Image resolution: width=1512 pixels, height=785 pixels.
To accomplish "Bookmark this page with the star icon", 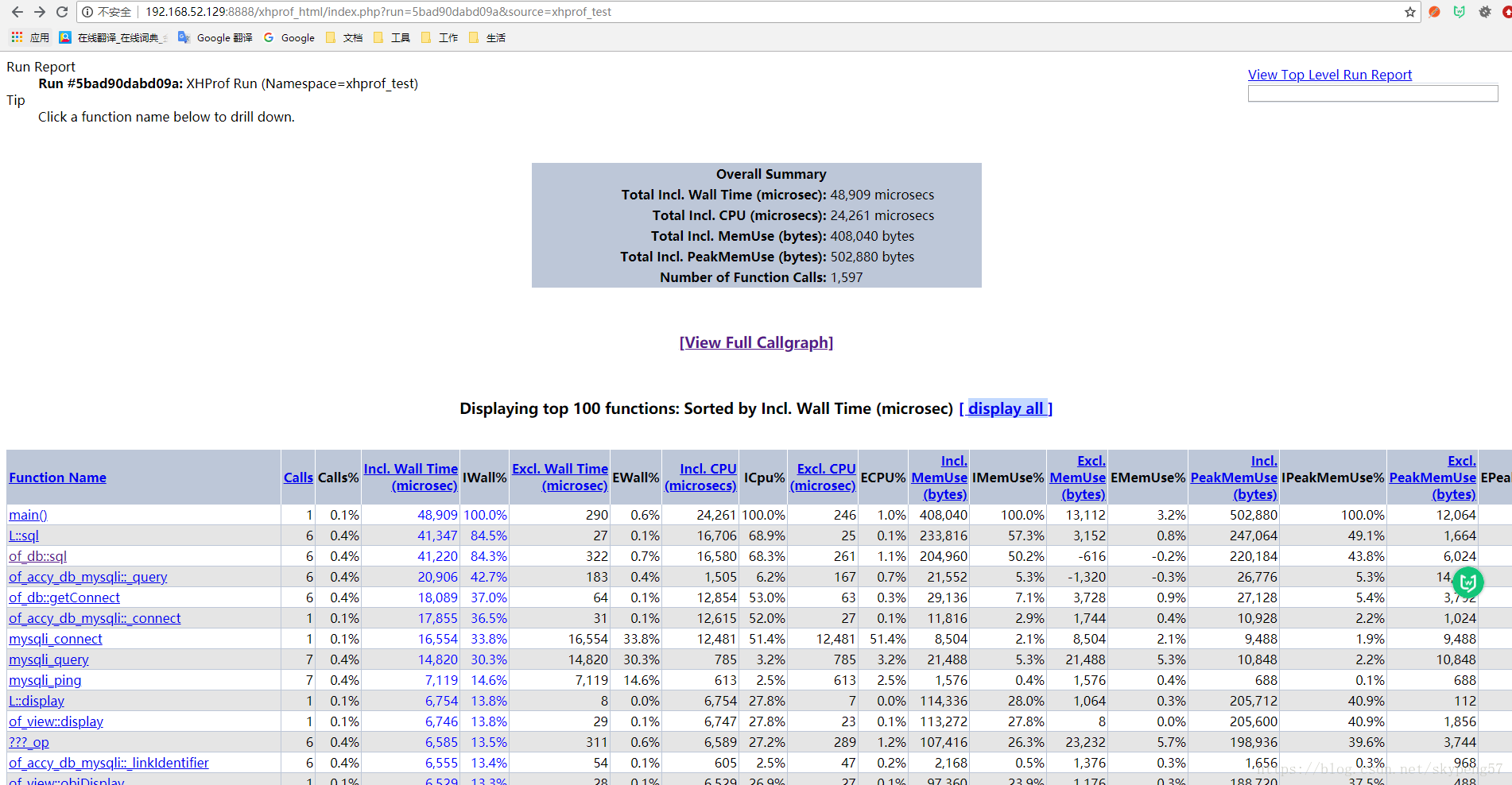I will coord(1410,12).
